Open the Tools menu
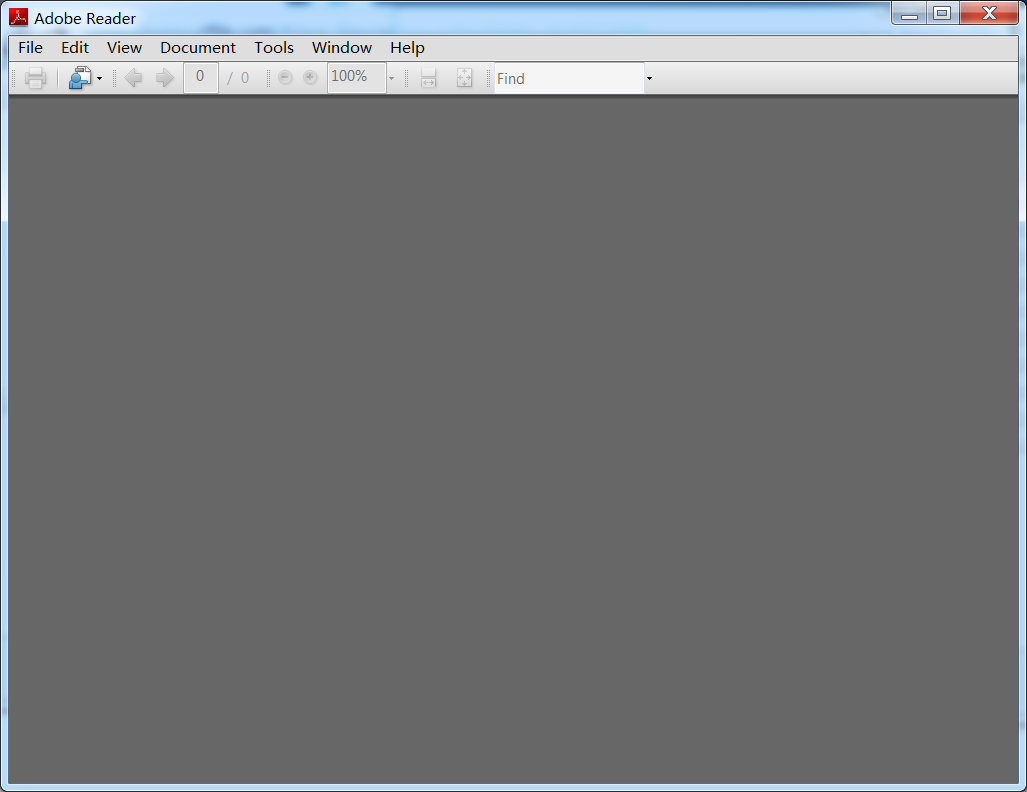The width and height of the screenshot is (1027, 792). (x=274, y=47)
